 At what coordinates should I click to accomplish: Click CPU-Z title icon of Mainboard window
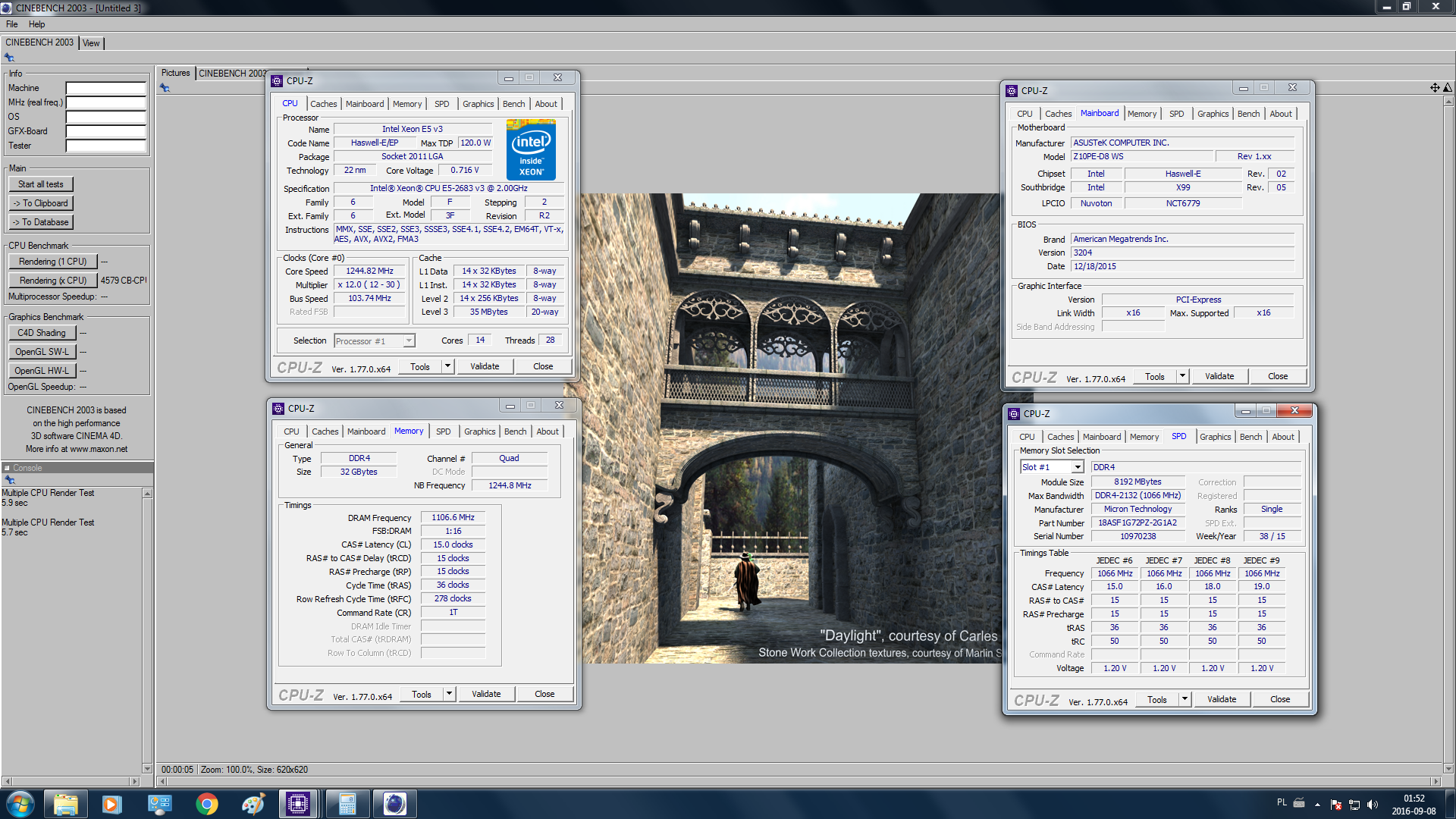point(1012,90)
